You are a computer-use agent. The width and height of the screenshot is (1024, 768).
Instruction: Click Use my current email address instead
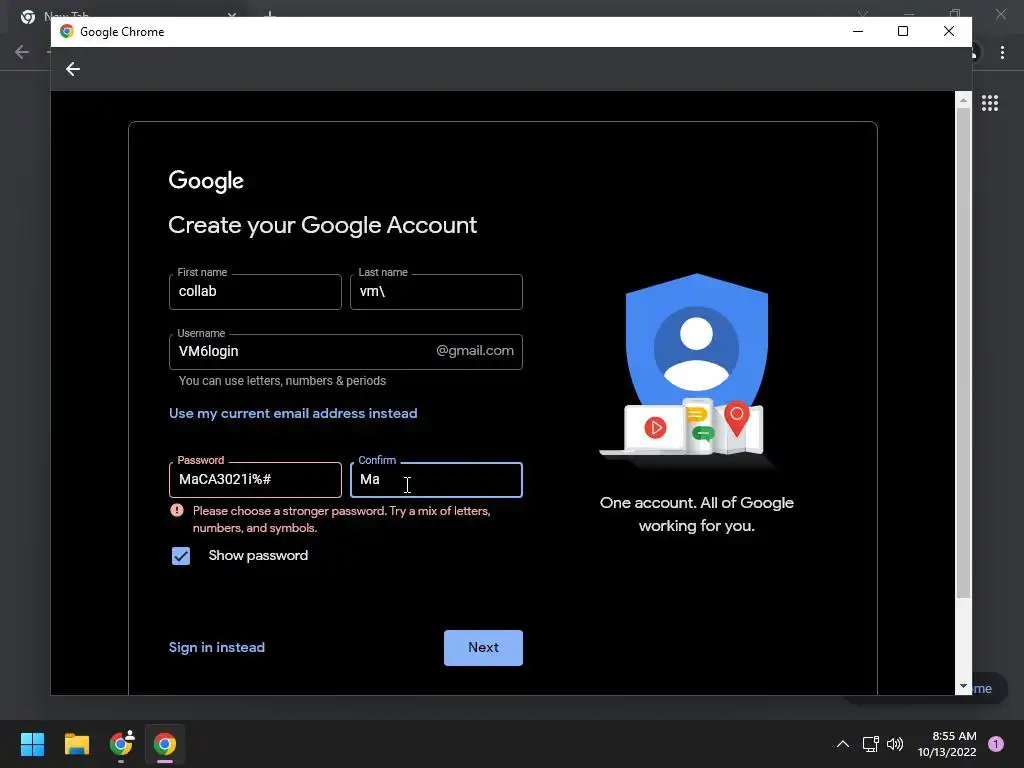point(293,413)
